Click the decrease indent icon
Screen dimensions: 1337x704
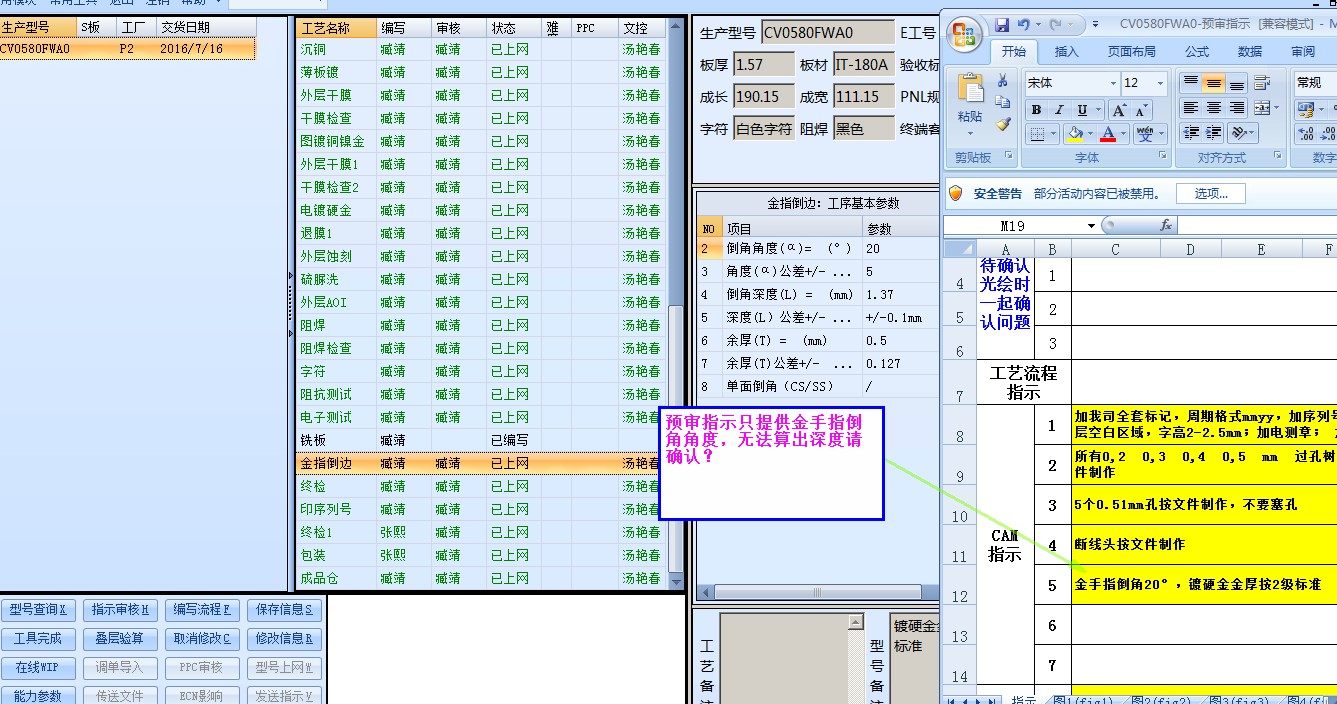[1190, 132]
